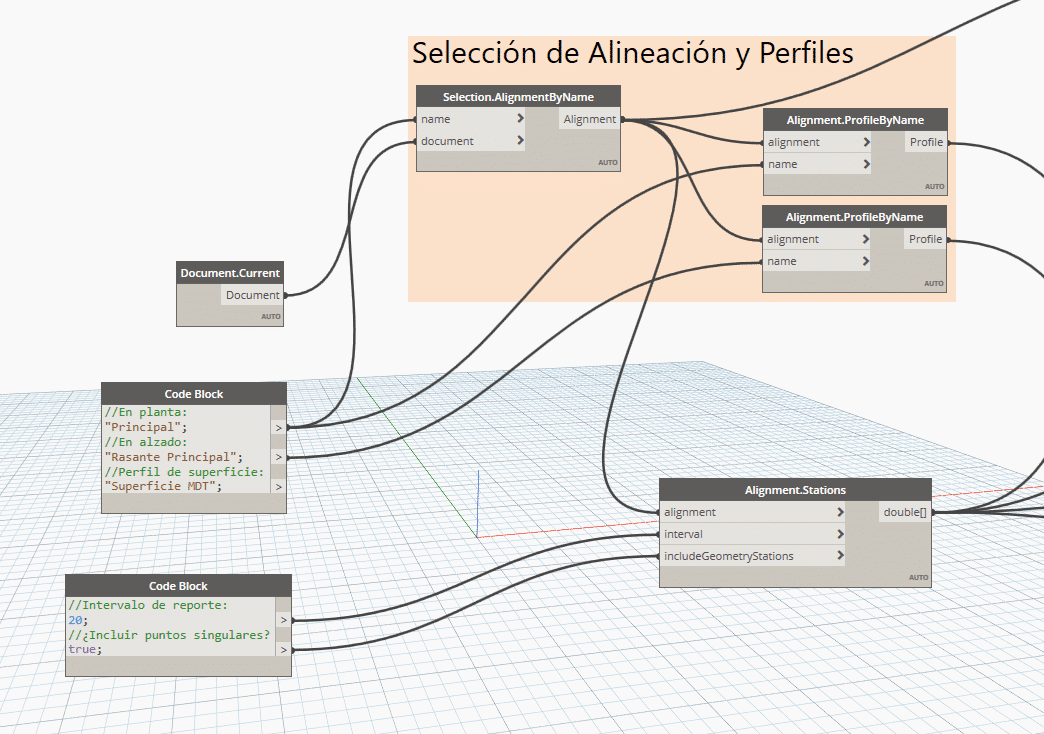Image resolution: width=1044 pixels, height=734 pixels.
Task: Click chevron beside document on Selection.AlignmentByName
Action: [x=521, y=141]
